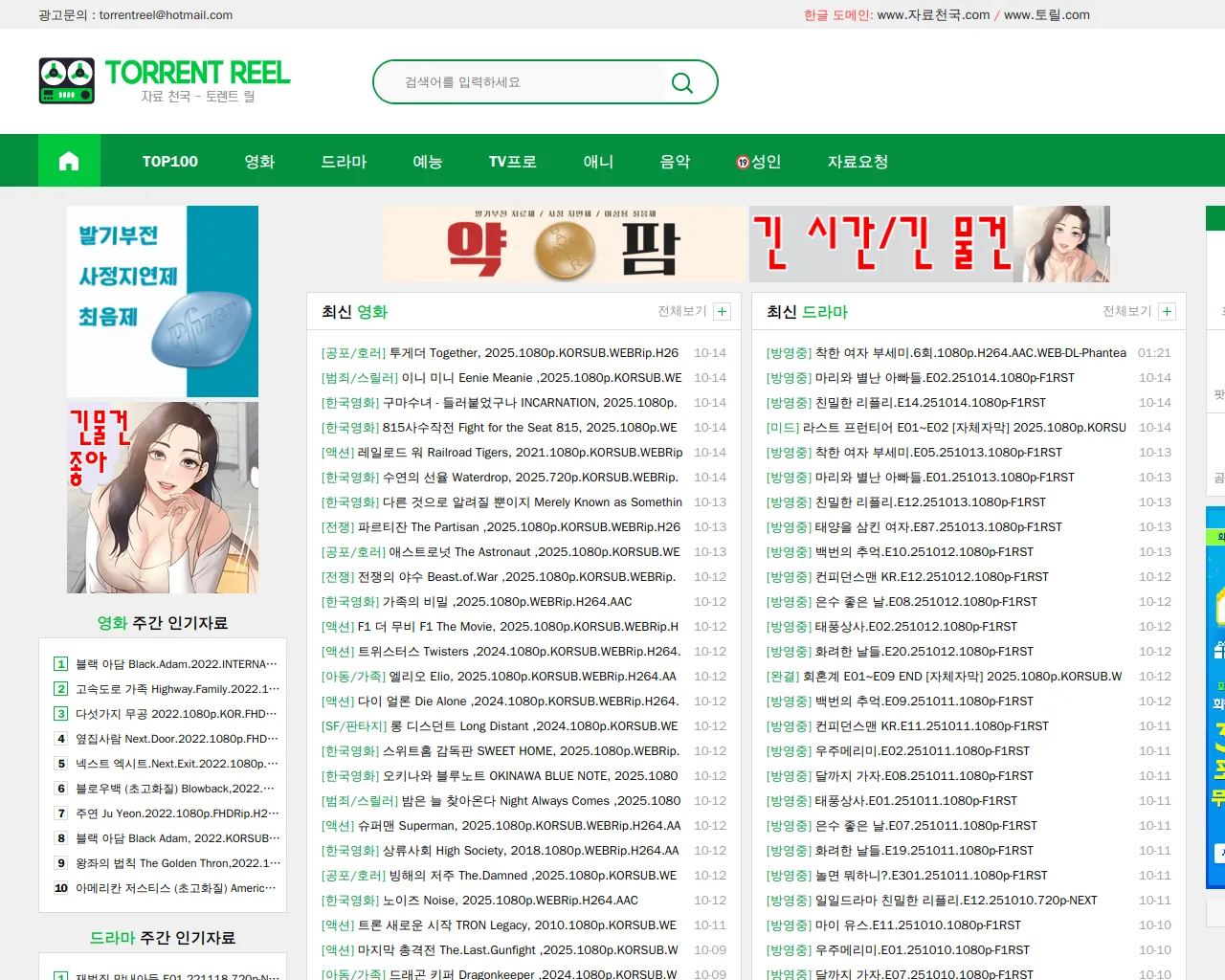Open the 애니 menu

(x=598, y=162)
